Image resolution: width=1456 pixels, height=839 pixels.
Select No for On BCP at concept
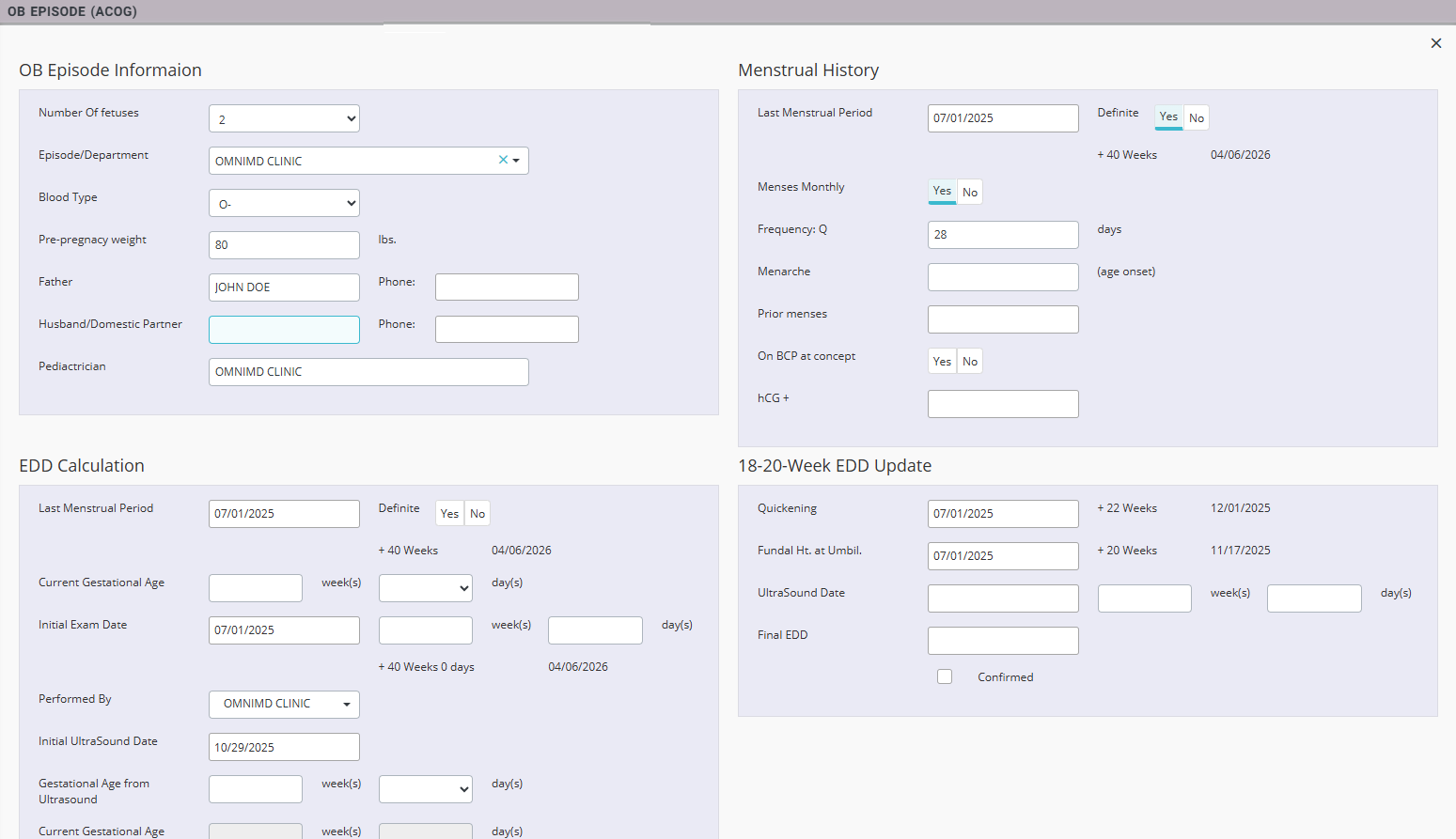[x=970, y=361]
